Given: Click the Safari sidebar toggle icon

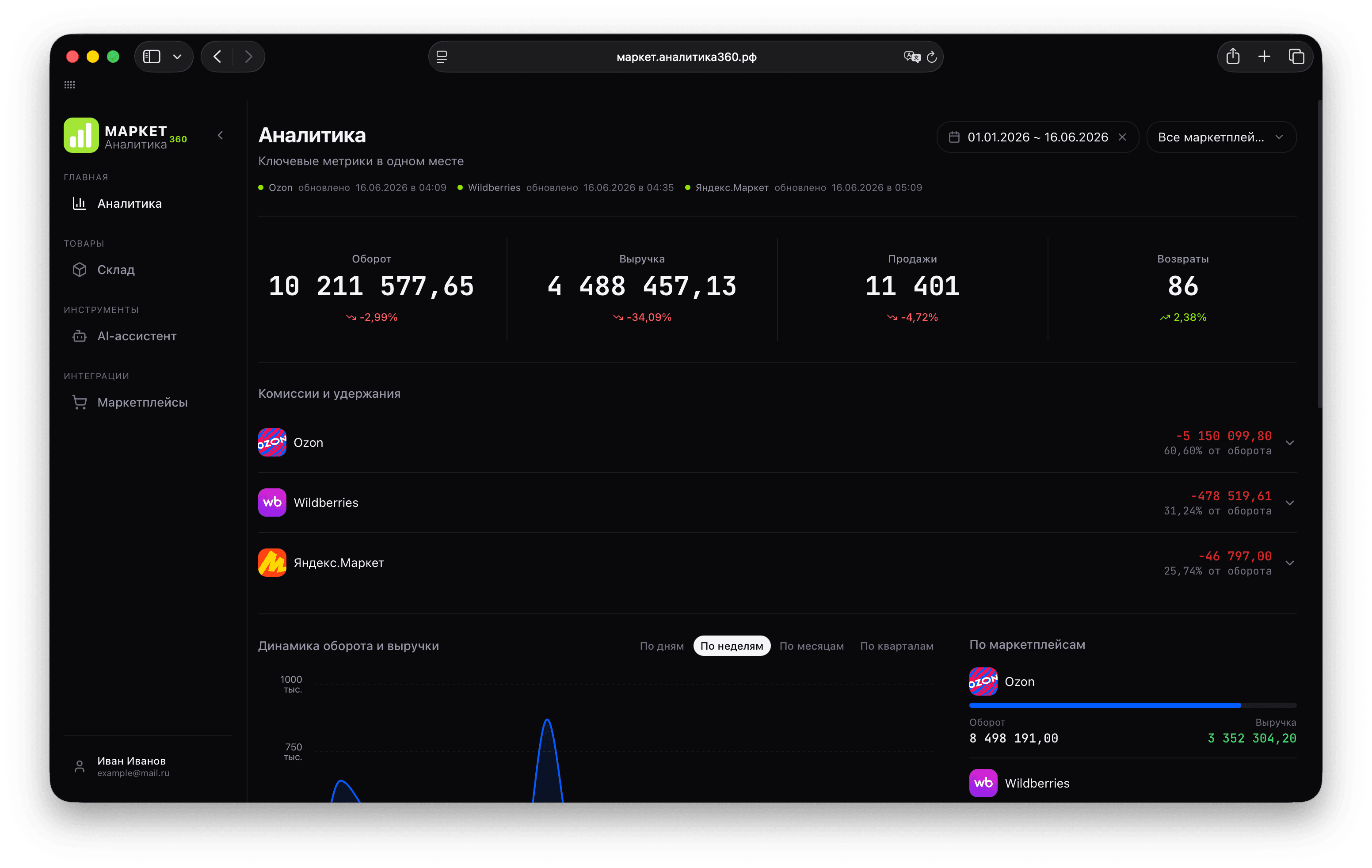Looking at the screenshot, I should click(152, 57).
